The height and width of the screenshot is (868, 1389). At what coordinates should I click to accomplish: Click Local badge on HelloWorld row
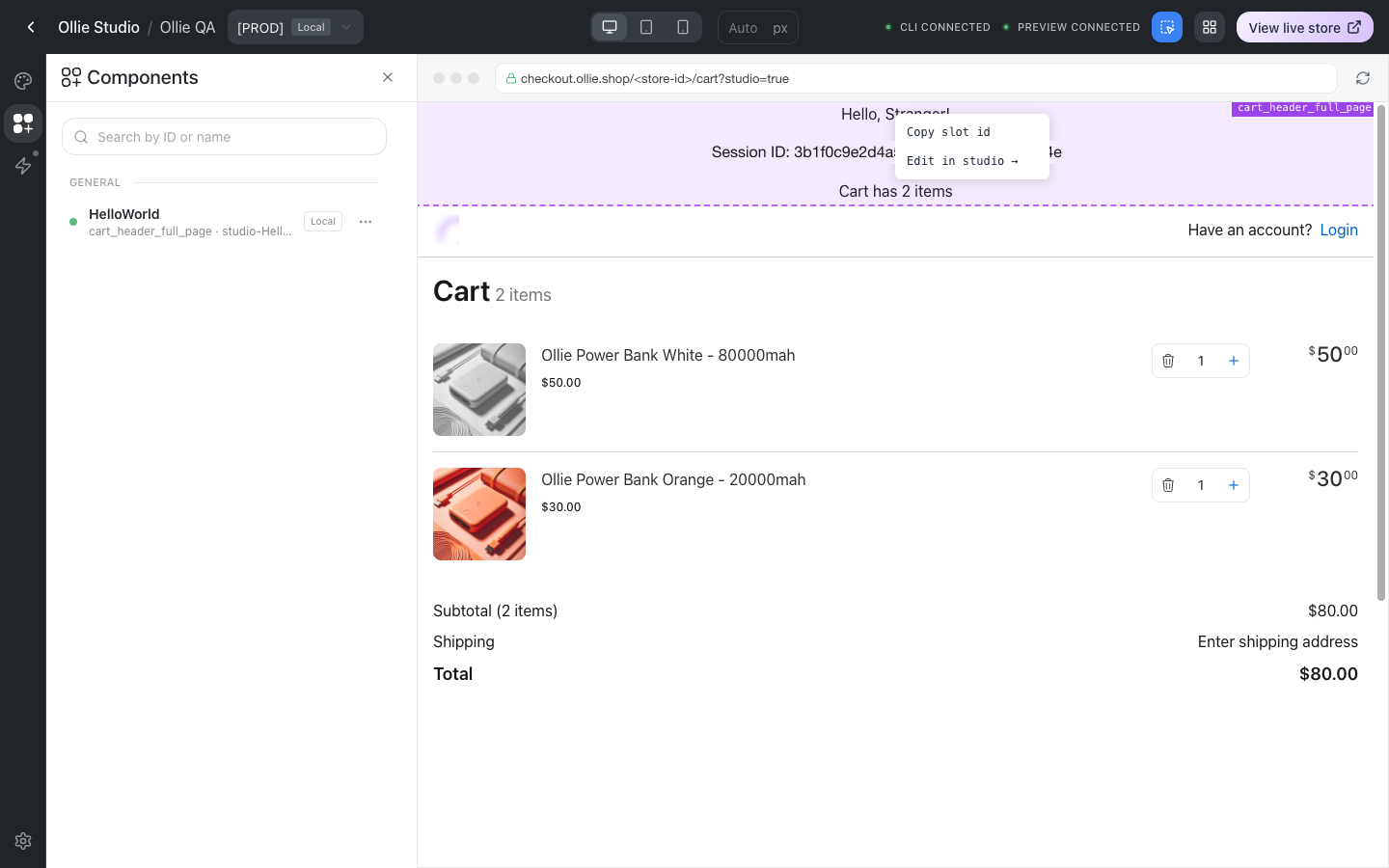323,222
